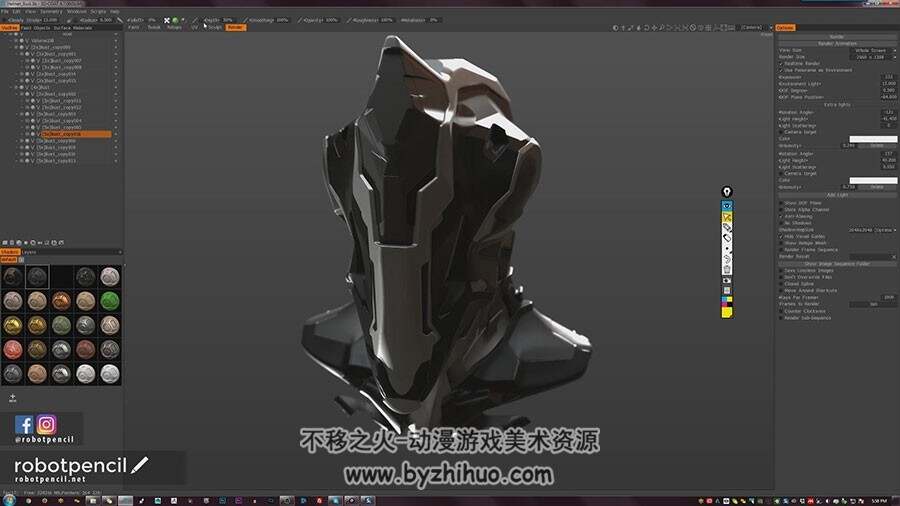The image size is (900, 506).
Task: Switch to the Sculpt room tab
Action: [215, 28]
